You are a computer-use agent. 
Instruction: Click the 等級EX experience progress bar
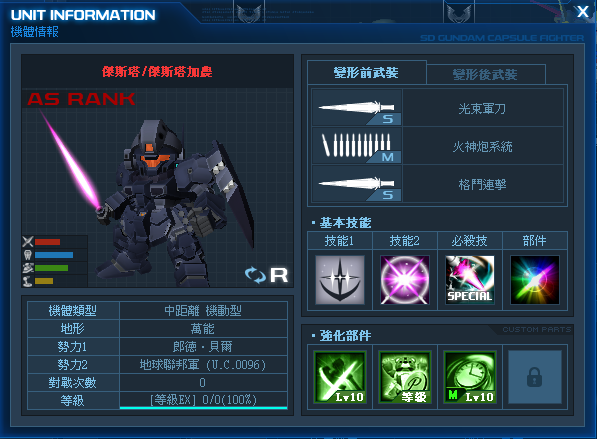(203, 401)
